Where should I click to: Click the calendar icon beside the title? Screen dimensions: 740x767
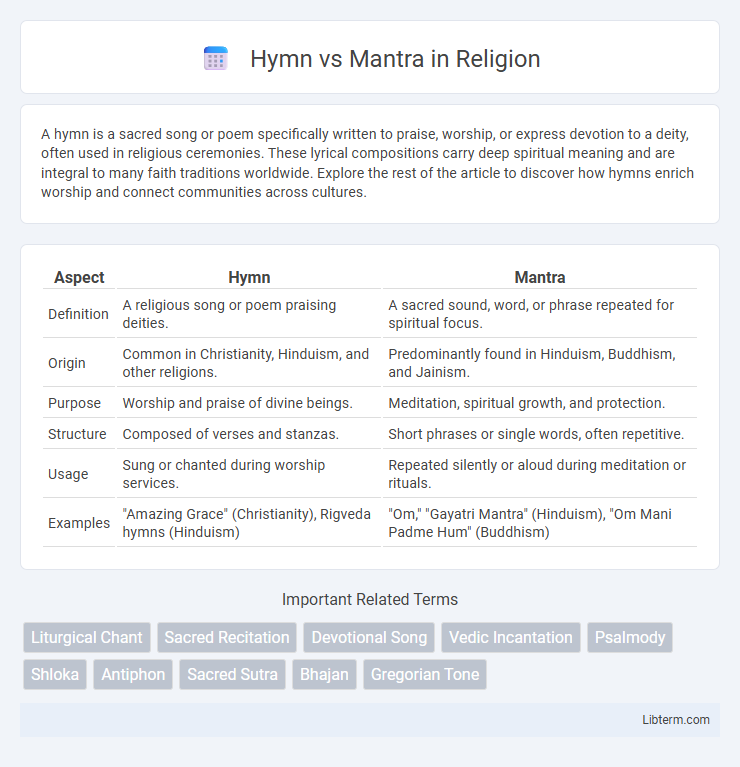(215, 59)
